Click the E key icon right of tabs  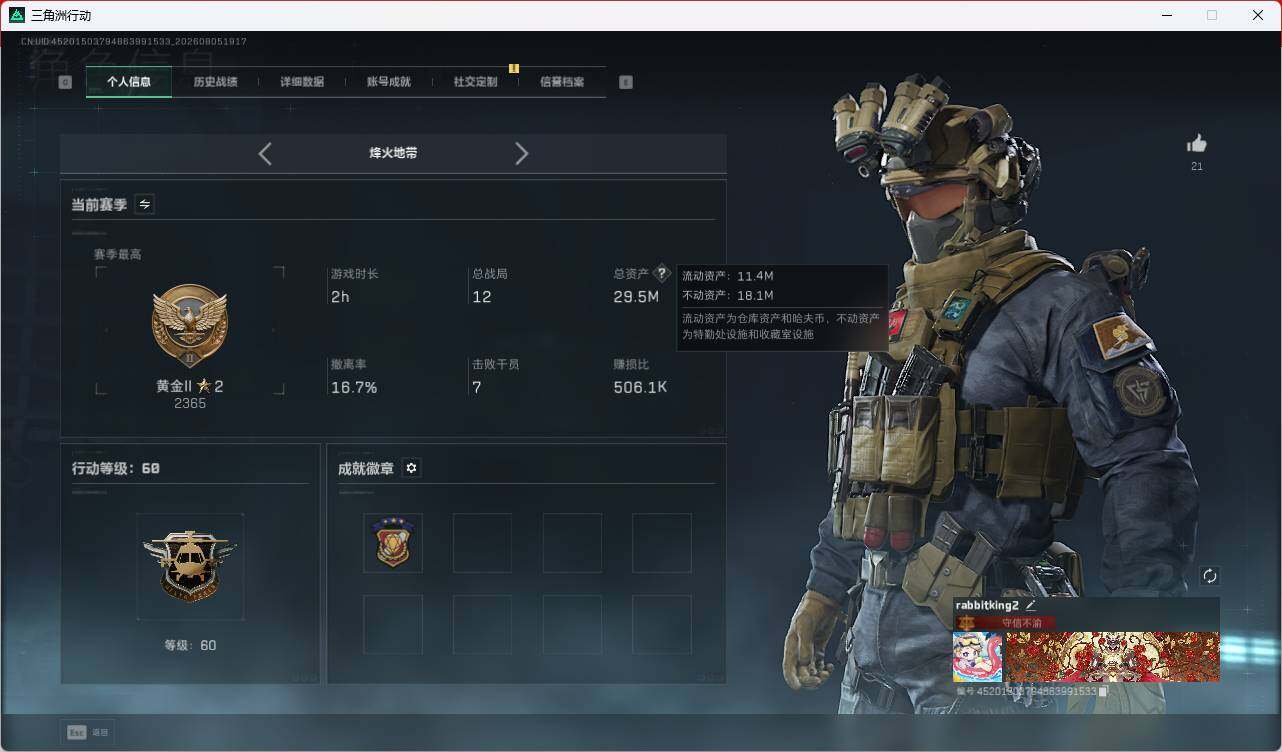[626, 82]
